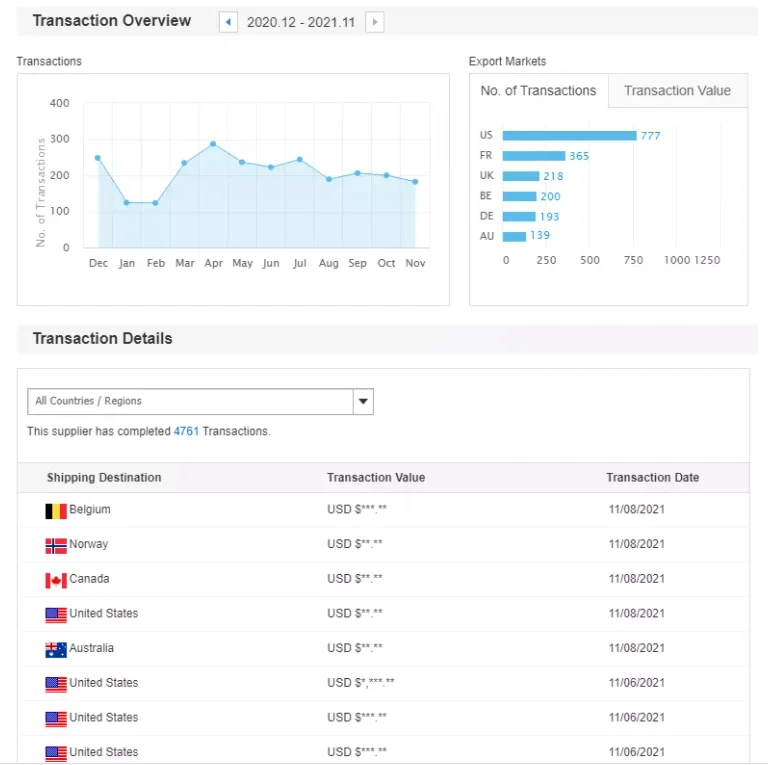The height and width of the screenshot is (765, 768).
Task: Select the No. of Transactions tab
Action: point(538,91)
